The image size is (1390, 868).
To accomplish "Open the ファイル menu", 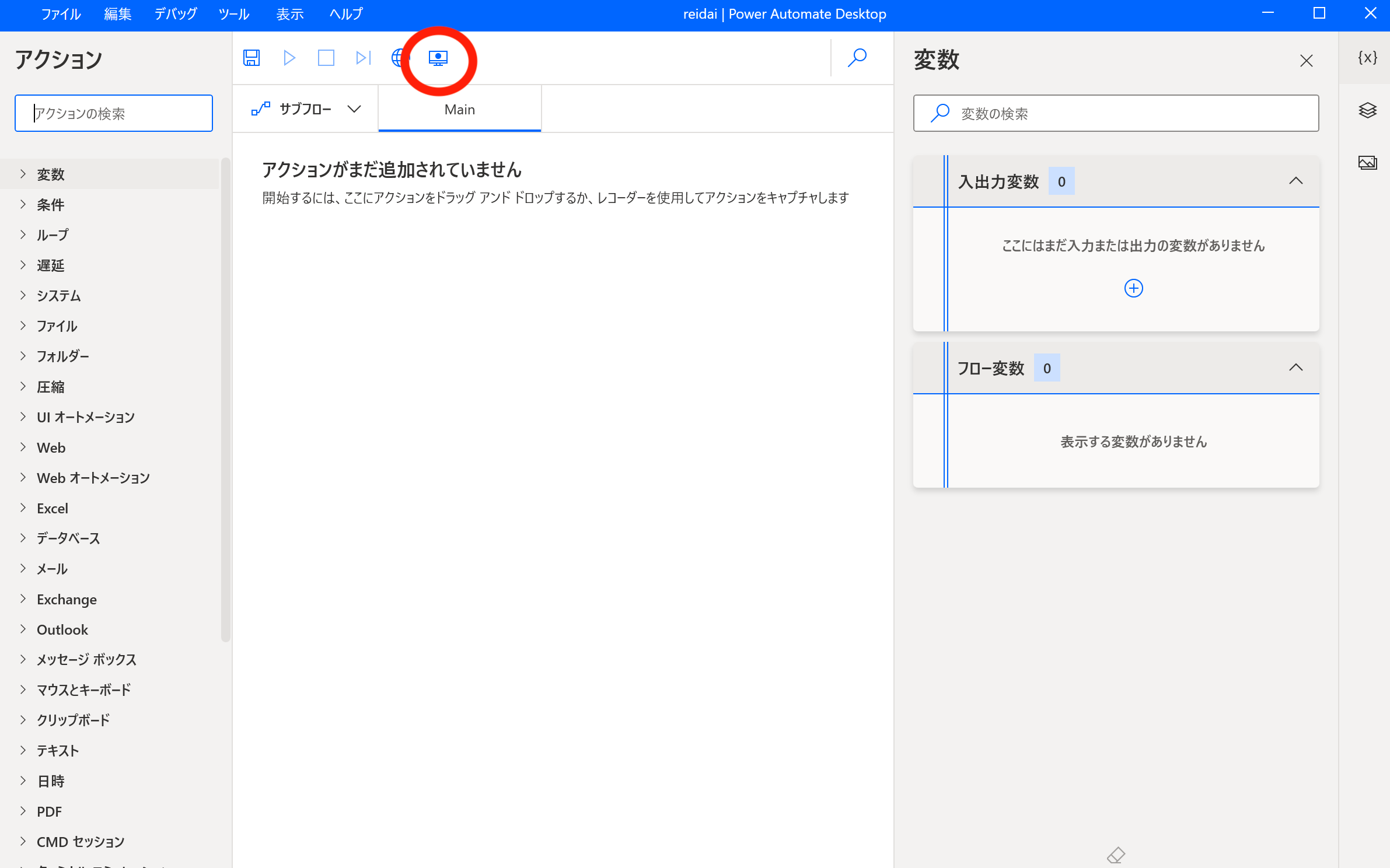I will (61, 14).
